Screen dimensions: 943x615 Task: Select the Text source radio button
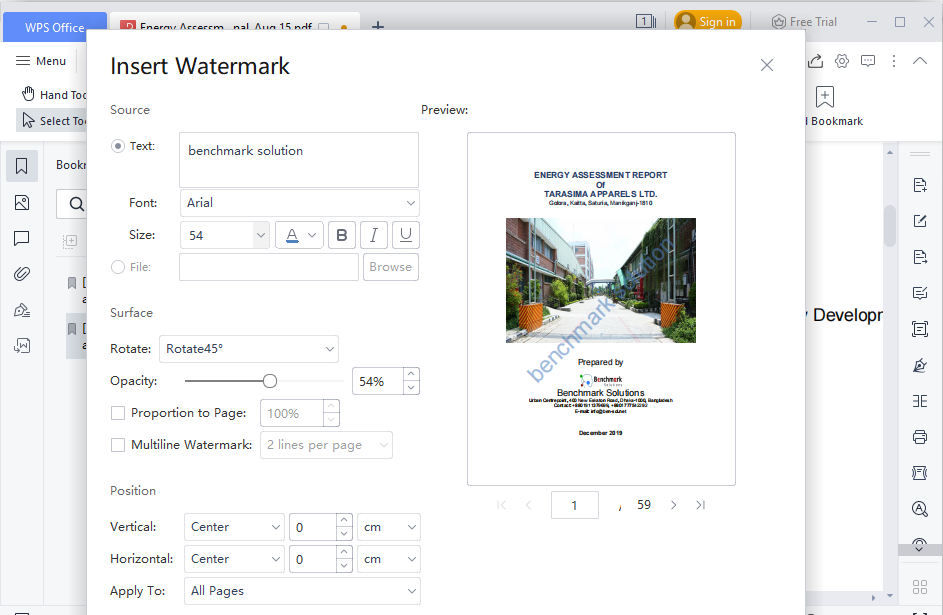coord(118,146)
